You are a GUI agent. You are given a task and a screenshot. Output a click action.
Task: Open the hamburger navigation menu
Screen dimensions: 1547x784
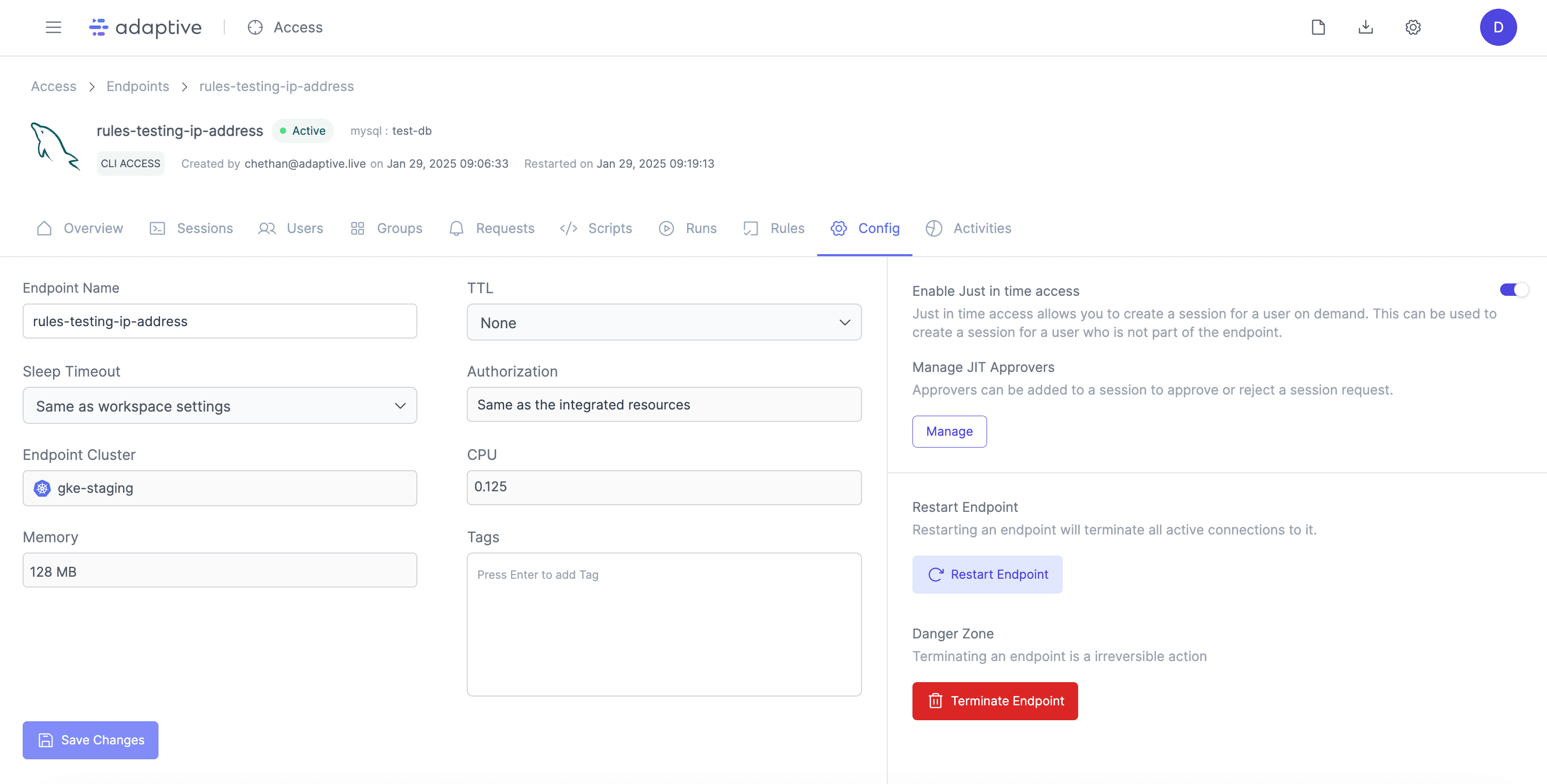[x=54, y=27]
